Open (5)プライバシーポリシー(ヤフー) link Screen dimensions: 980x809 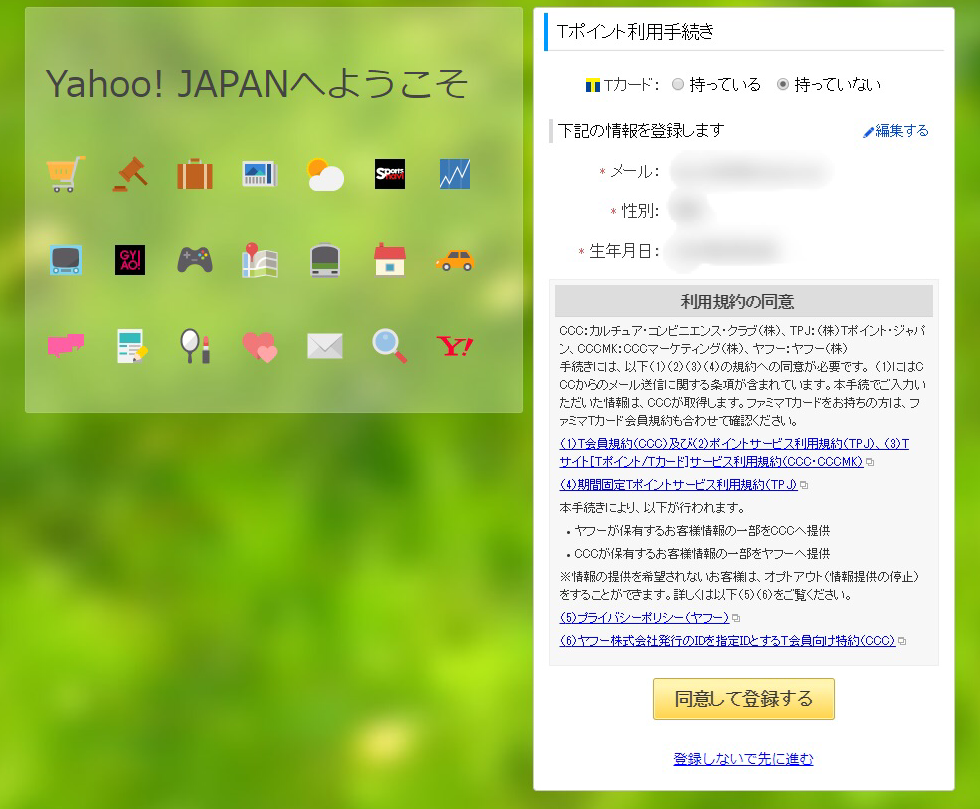(x=644, y=618)
